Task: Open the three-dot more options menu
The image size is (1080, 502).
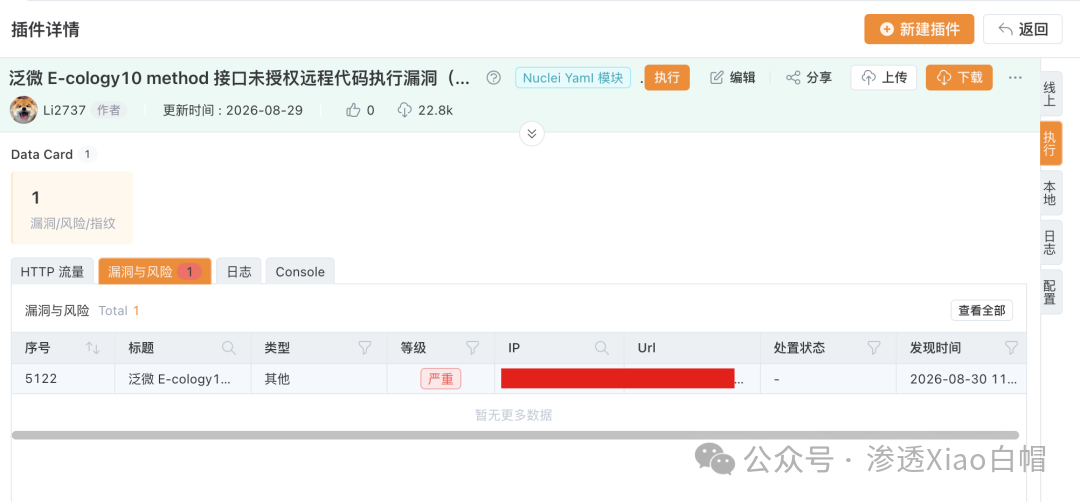Action: pos(1015,77)
